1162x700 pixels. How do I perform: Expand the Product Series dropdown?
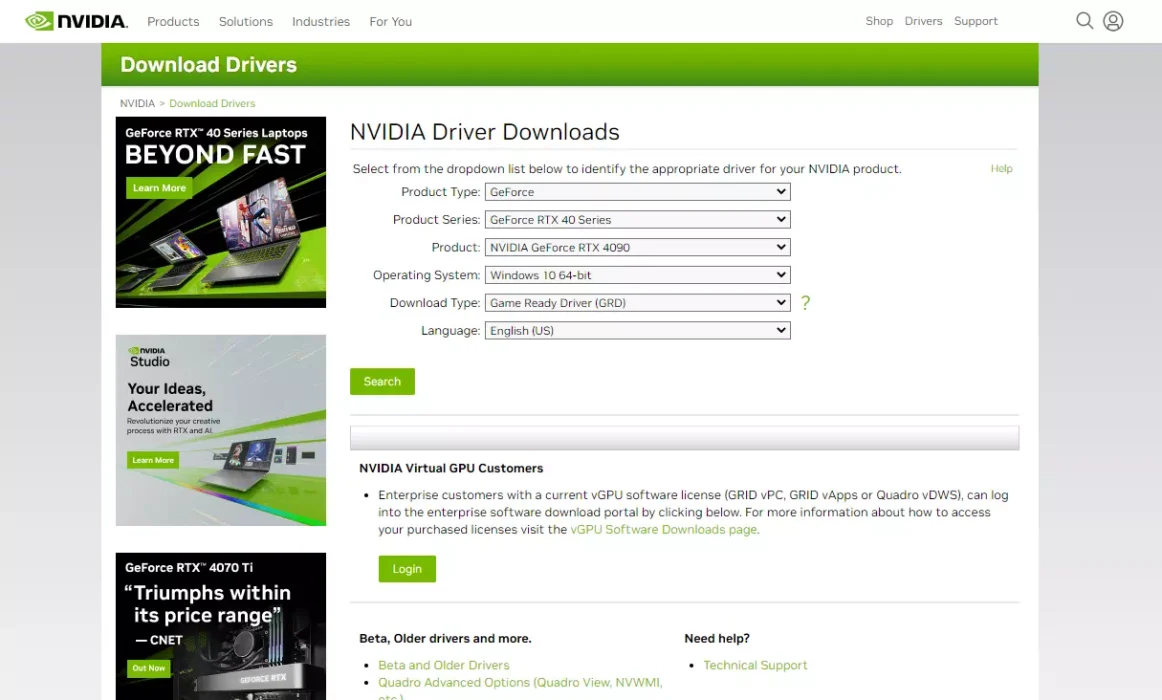[637, 219]
